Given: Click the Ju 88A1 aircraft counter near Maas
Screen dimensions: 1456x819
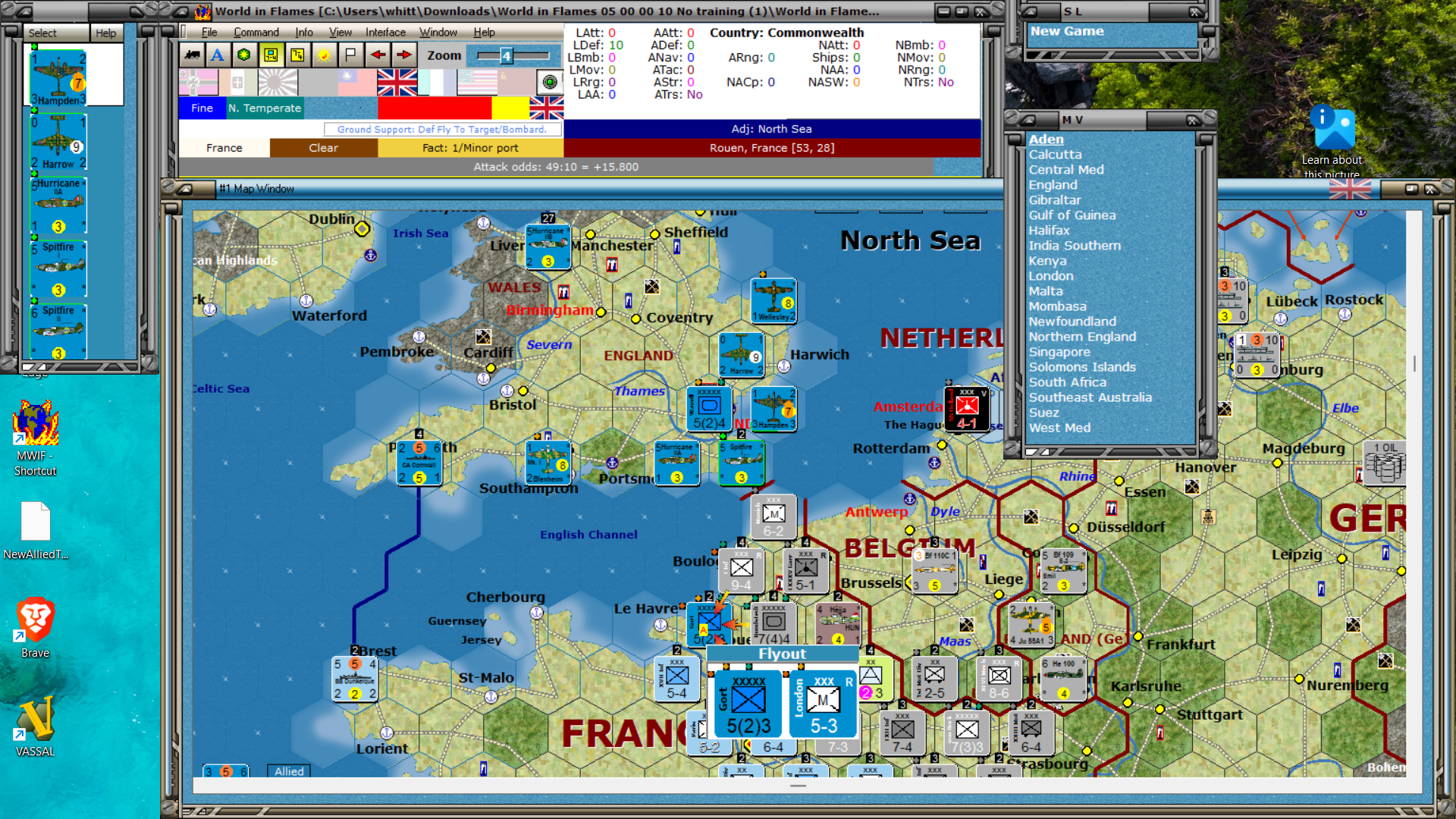Looking at the screenshot, I should click(x=1031, y=624).
